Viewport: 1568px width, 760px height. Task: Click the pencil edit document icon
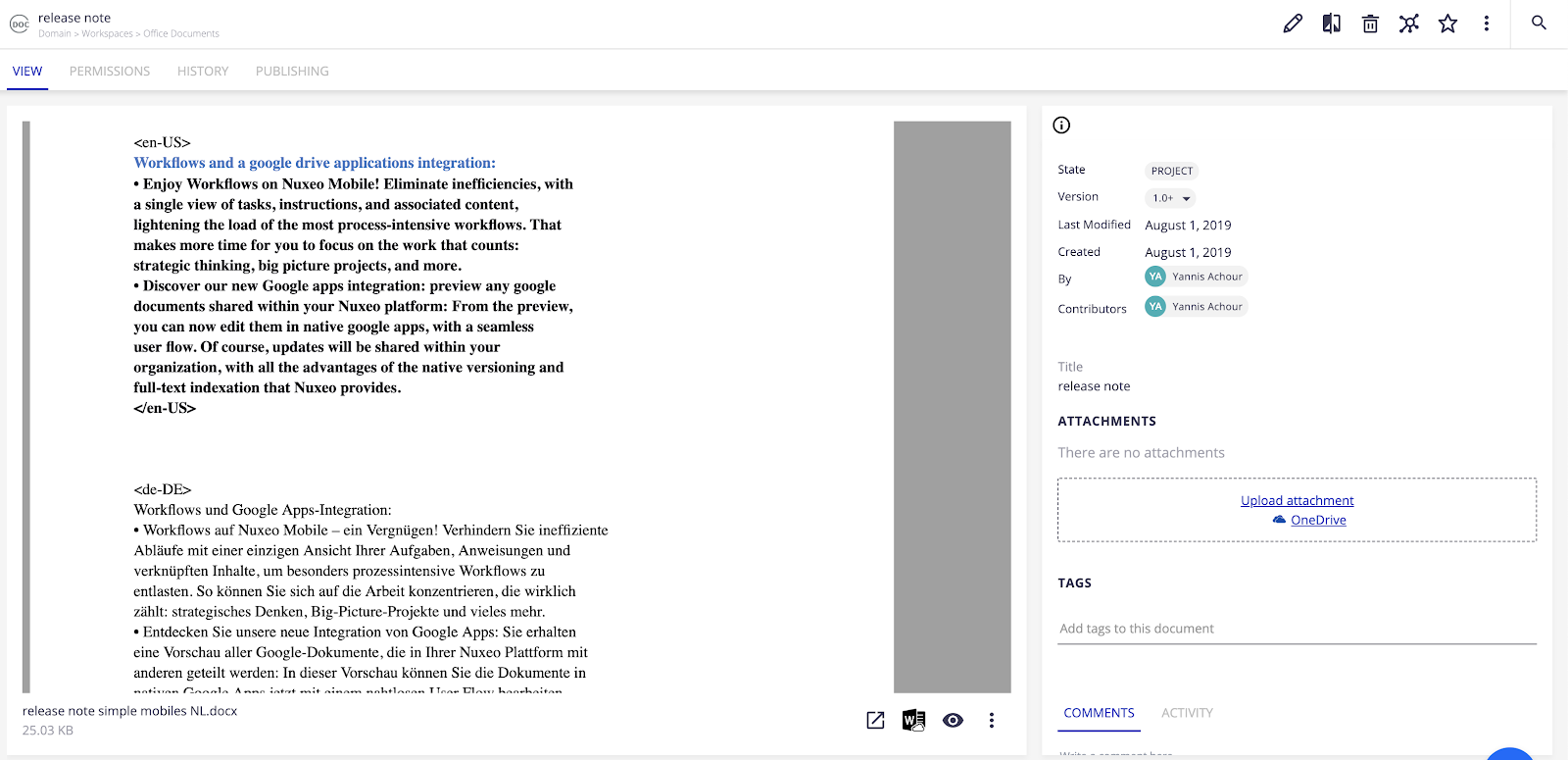click(1293, 24)
